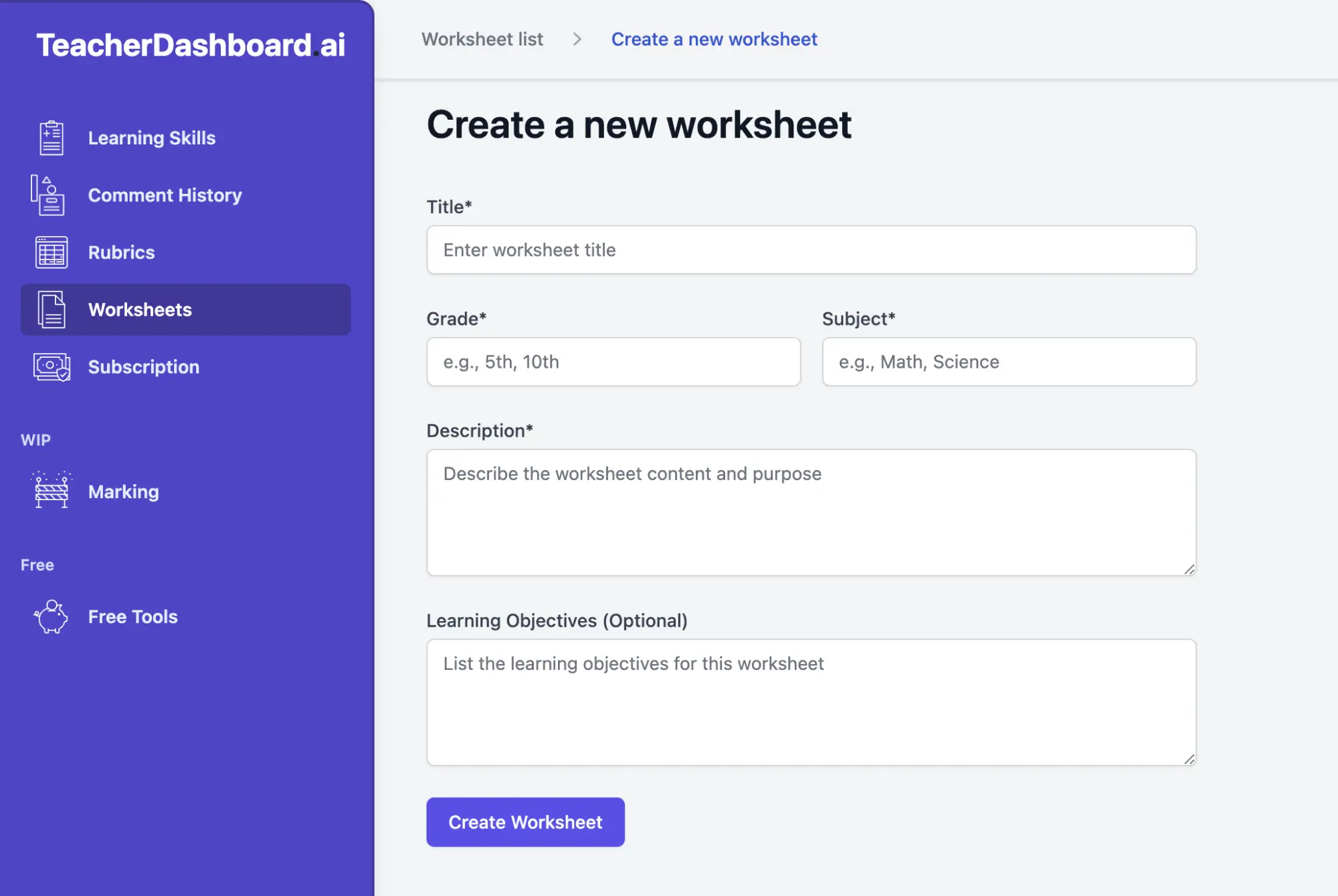Image resolution: width=1338 pixels, height=896 pixels.
Task: Click the Subject input field
Action: coord(1008,361)
